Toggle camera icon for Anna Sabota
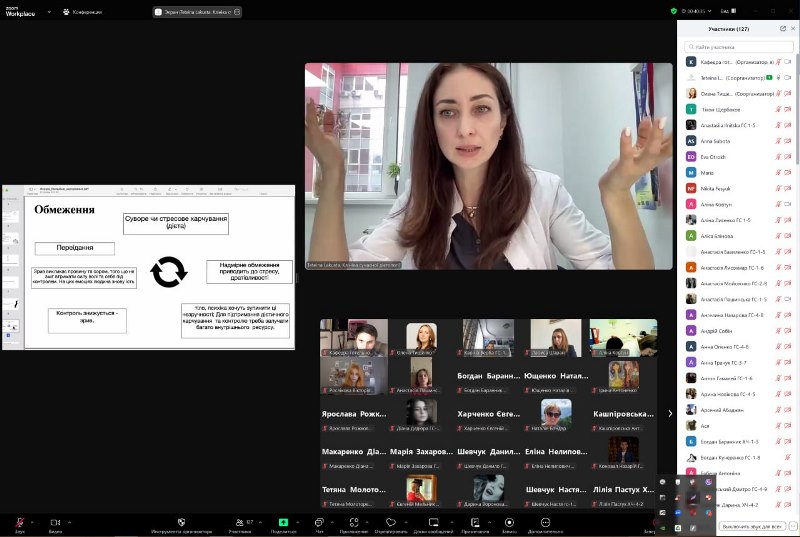Image resolution: width=800 pixels, height=537 pixels. [788, 141]
